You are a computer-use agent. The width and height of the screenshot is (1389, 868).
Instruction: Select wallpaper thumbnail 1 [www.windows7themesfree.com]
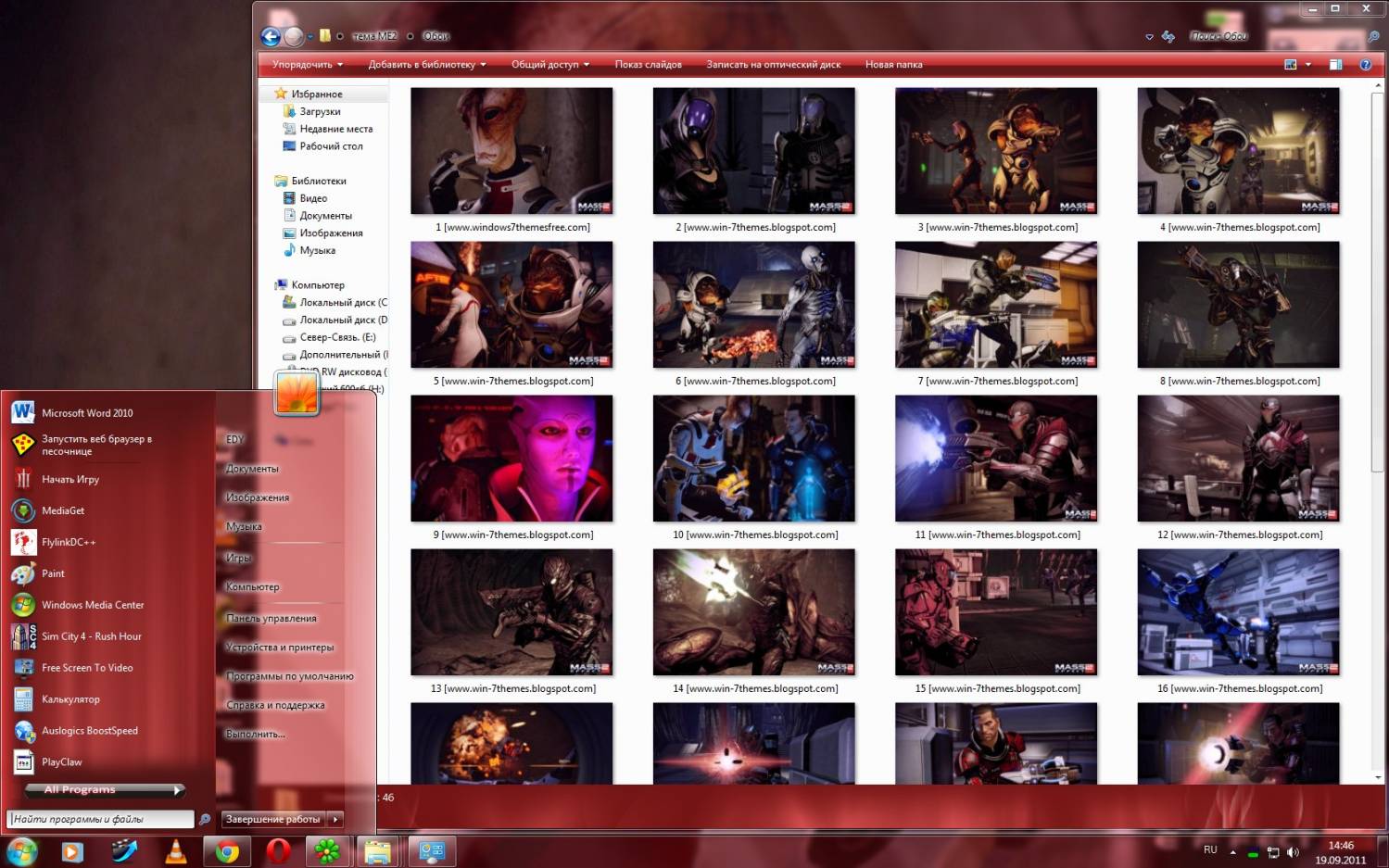511,151
